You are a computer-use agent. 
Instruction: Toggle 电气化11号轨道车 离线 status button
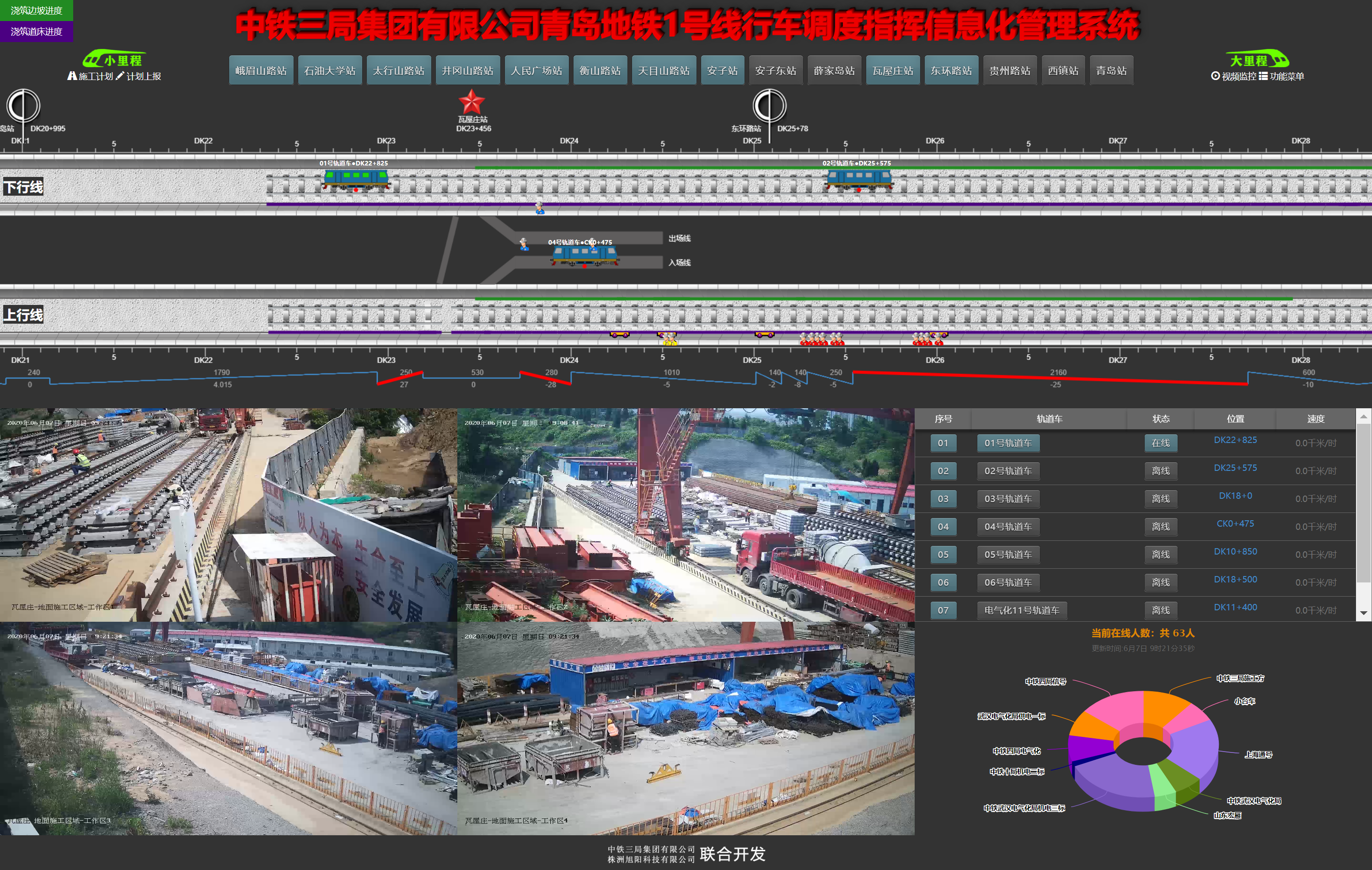click(x=1160, y=610)
